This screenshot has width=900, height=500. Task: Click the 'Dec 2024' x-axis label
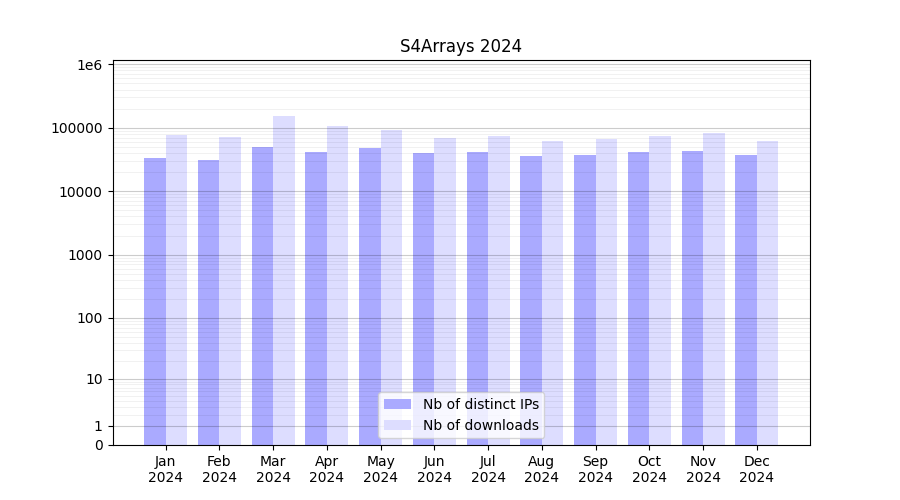coord(757,469)
